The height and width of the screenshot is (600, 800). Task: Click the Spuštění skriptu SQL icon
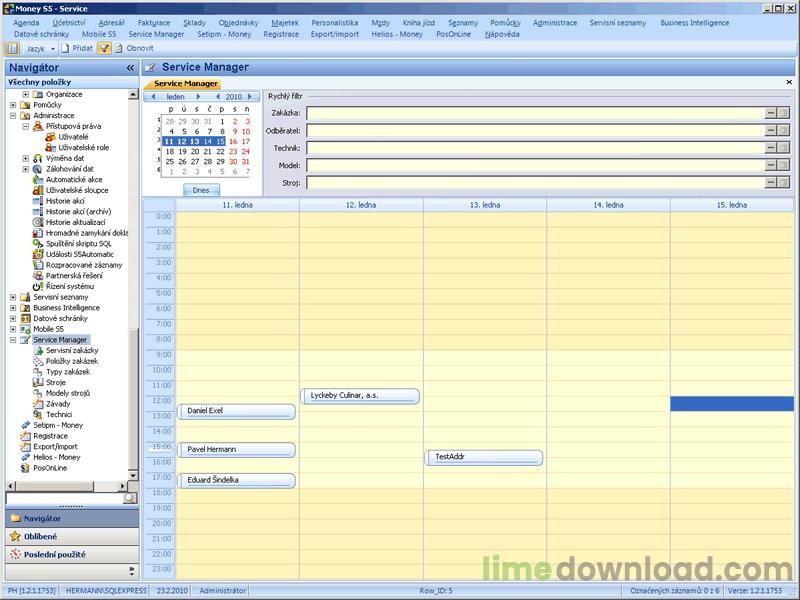click(38, 244)
